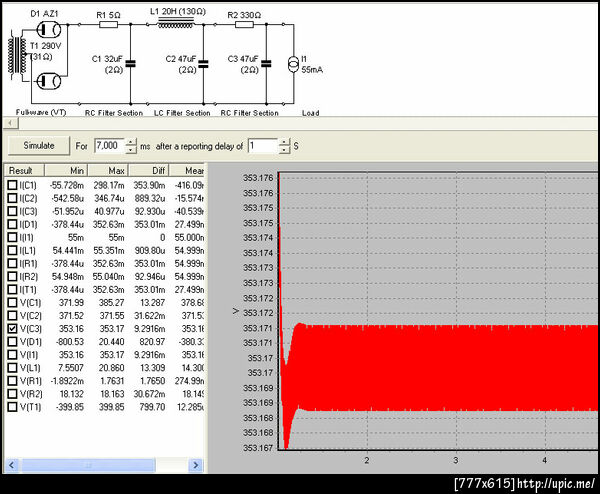Viewport: 600px width, 494px height.
Task: Click the schematic pane left scroll arrow
Action: click(x=11, y=123)
